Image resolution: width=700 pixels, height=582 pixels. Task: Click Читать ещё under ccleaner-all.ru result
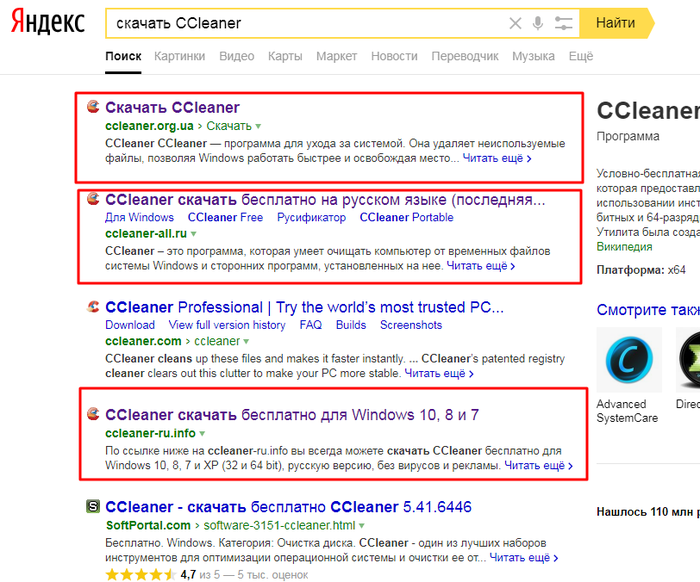[x=481, y=266]
